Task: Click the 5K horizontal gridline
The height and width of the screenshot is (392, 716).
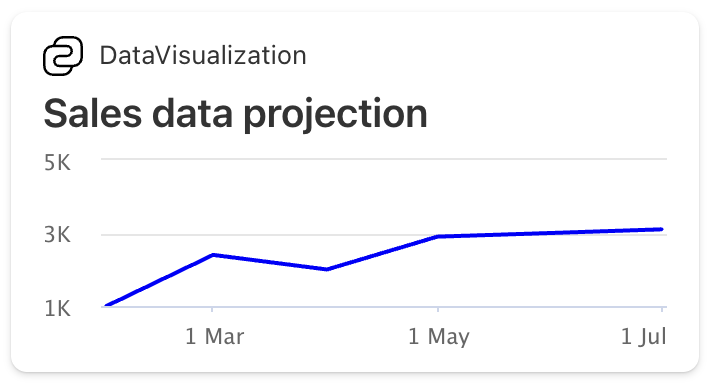Action: click(x=384, y=159)
